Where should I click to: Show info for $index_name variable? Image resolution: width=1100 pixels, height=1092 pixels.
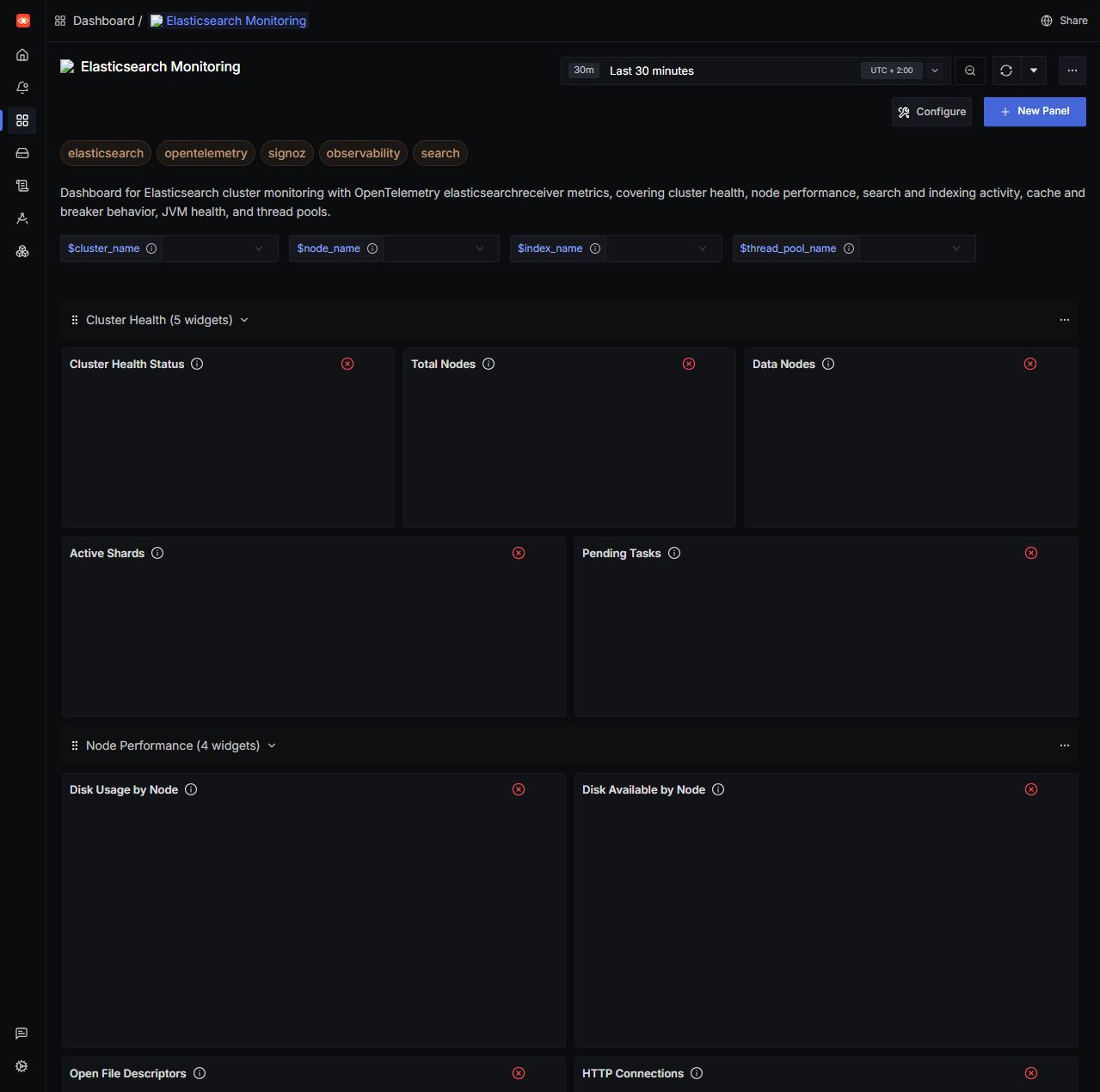(595, 248)
